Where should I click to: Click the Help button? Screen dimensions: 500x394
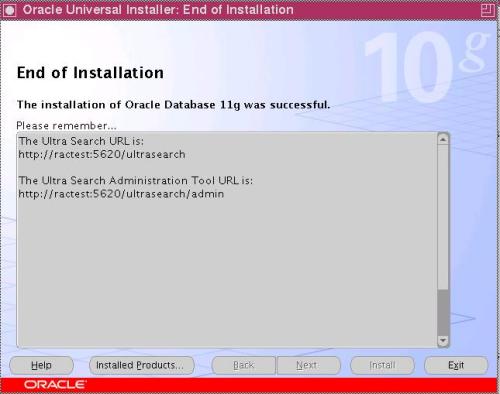(x=41, y=365)
